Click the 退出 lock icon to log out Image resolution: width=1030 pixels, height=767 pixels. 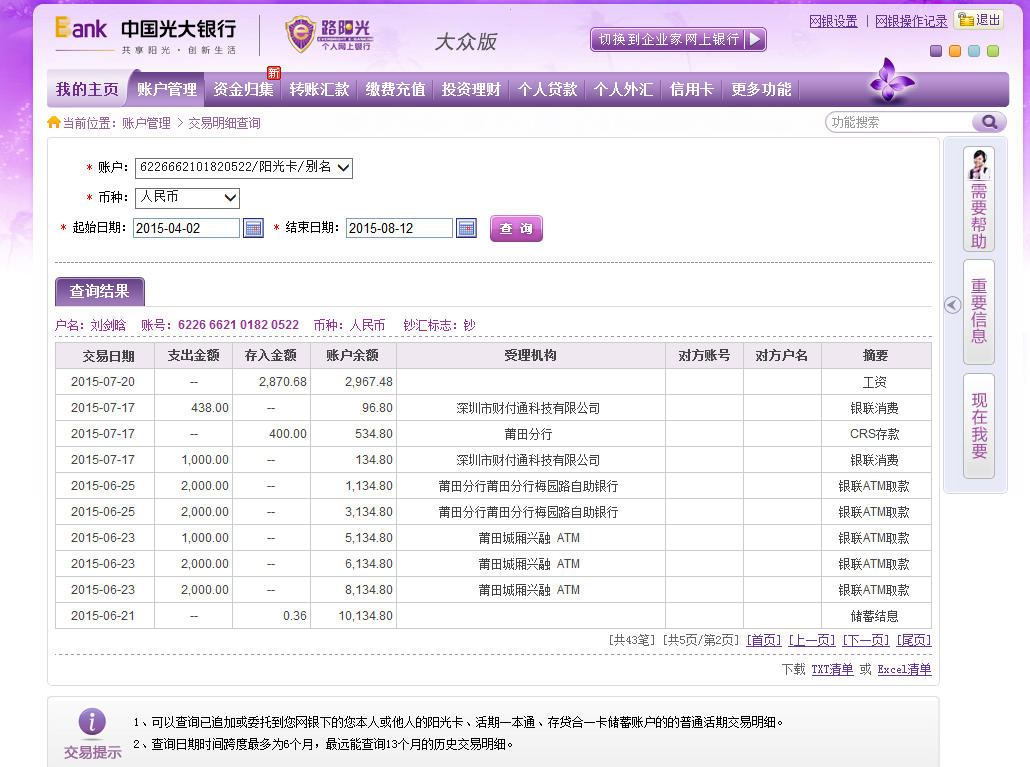pos(966,19)
